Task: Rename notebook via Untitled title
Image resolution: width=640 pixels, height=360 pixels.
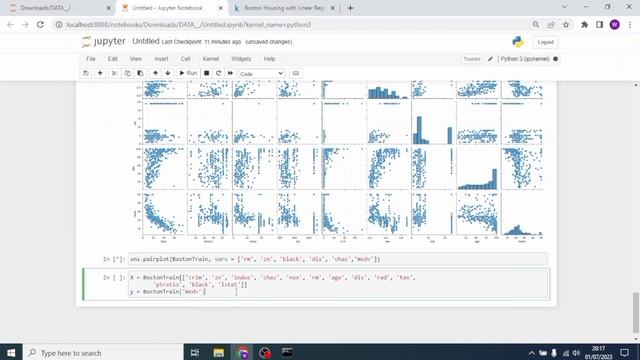Action: click(x=146, y=41)
